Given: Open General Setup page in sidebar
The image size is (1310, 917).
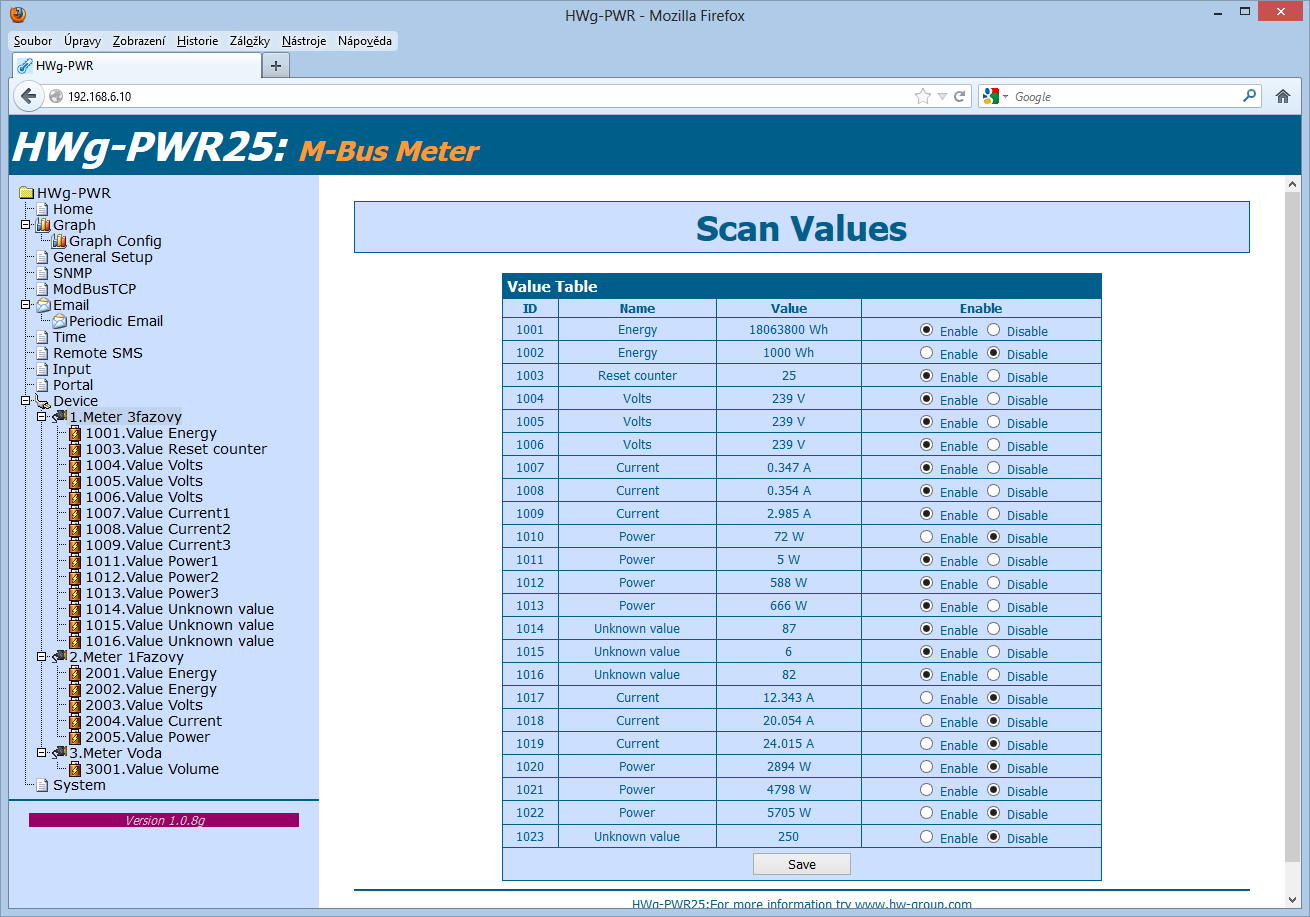Looking at the screenshot, I should [x=103, y=257].
